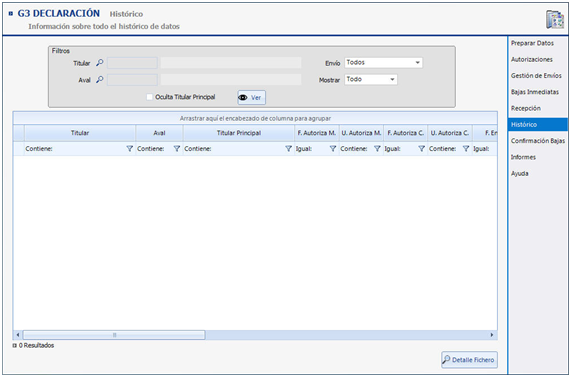Open the filter icon in U. Autoriza C. column
571x377 pixels.
click(466, 149)
